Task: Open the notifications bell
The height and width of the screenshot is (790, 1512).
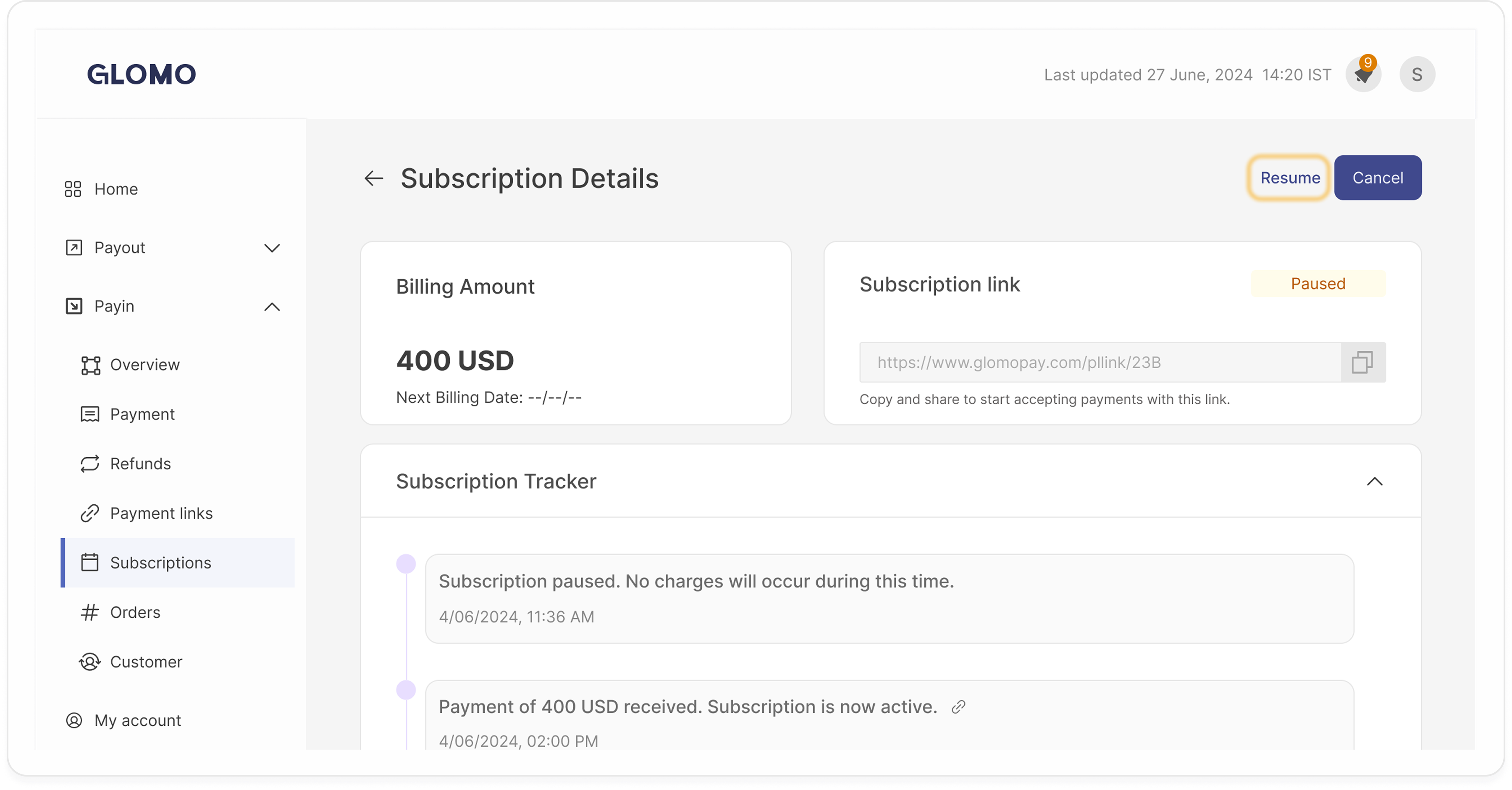Action: point(1363,75)
